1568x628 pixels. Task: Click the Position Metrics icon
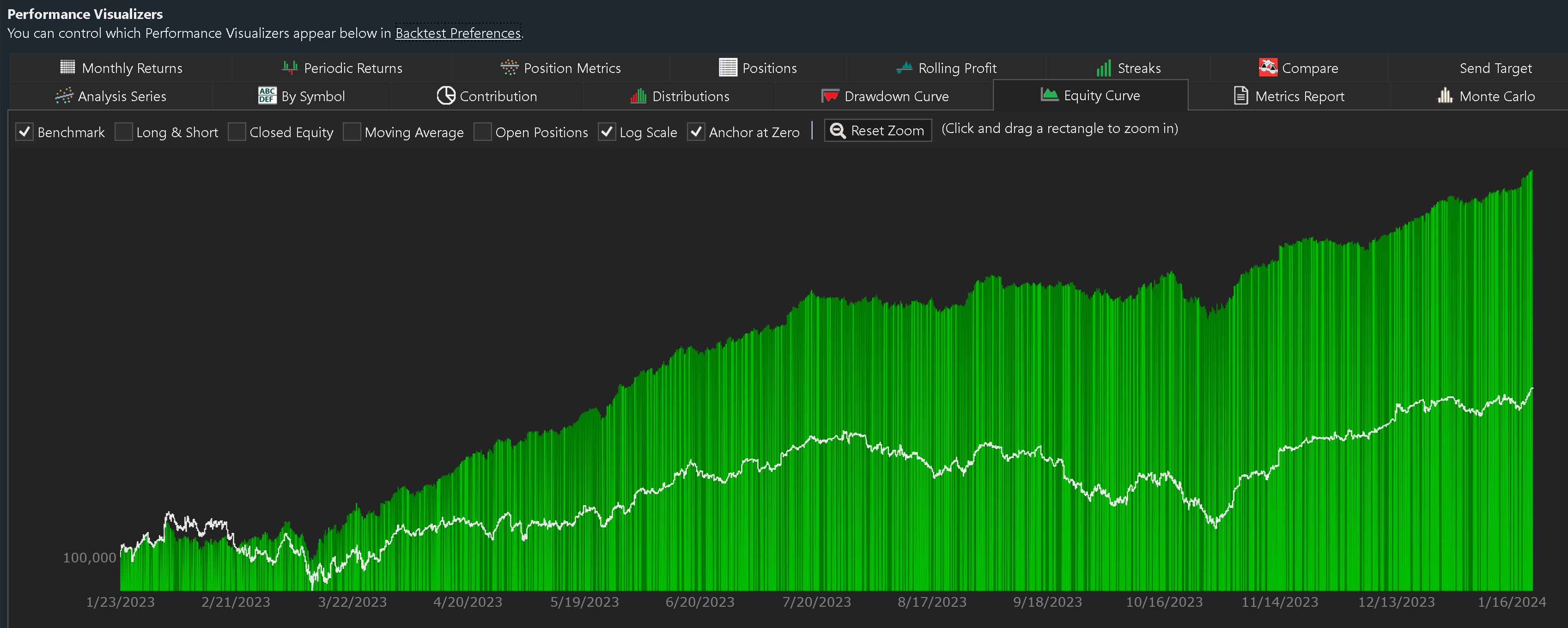[x=509, y=67]
